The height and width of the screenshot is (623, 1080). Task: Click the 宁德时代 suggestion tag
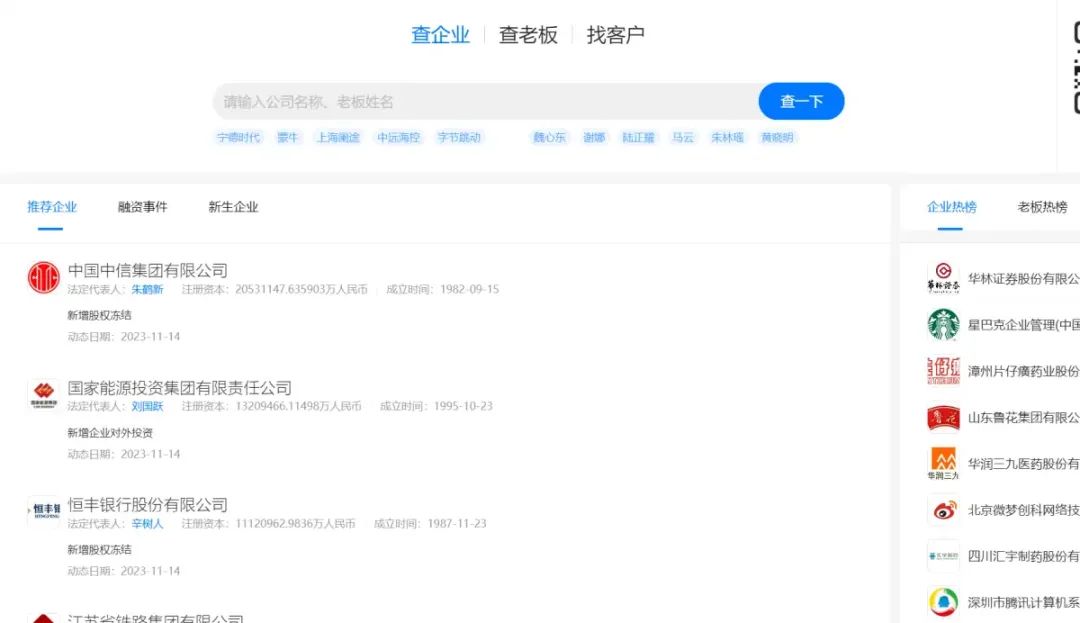(x=239, y=138)
